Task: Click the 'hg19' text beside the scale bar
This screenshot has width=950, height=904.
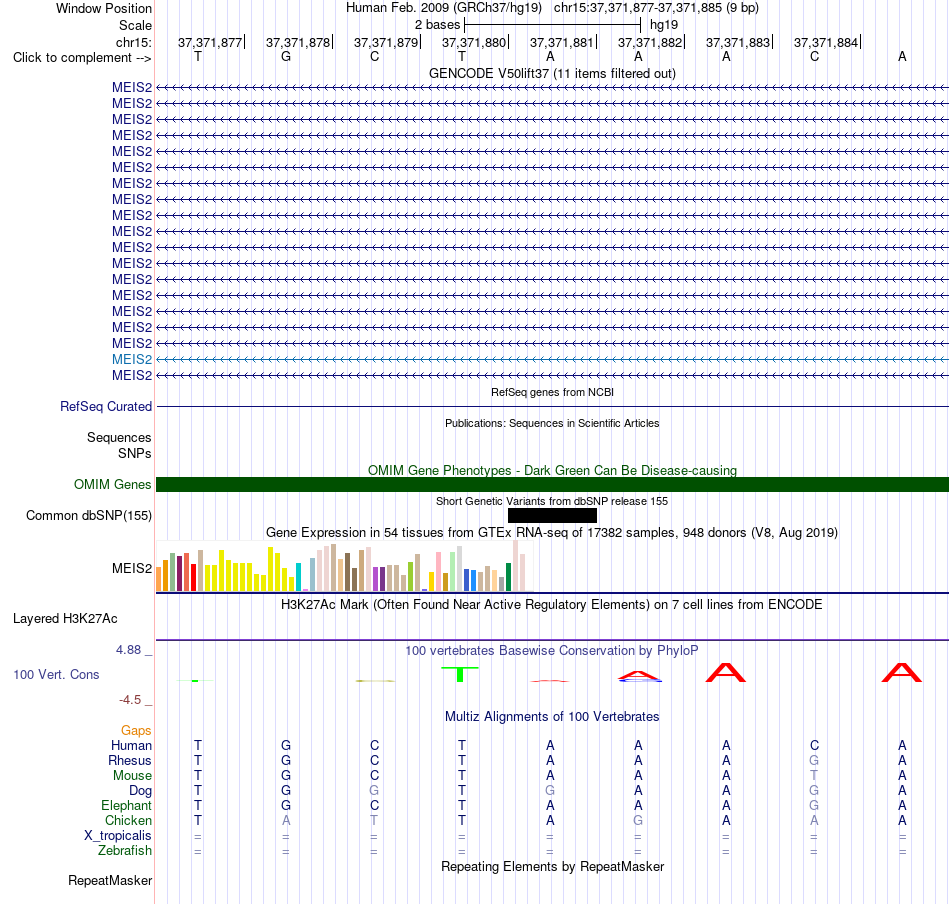Action: point(663,25)
